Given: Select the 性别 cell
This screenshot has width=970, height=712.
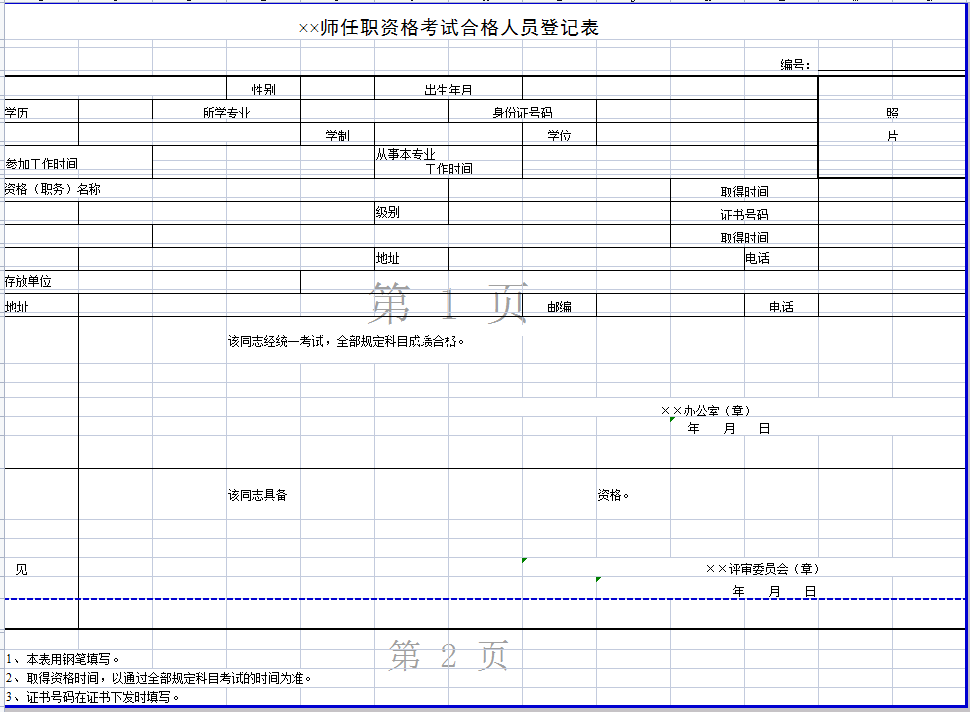Looking at the screenshot, I should (263, 90).
